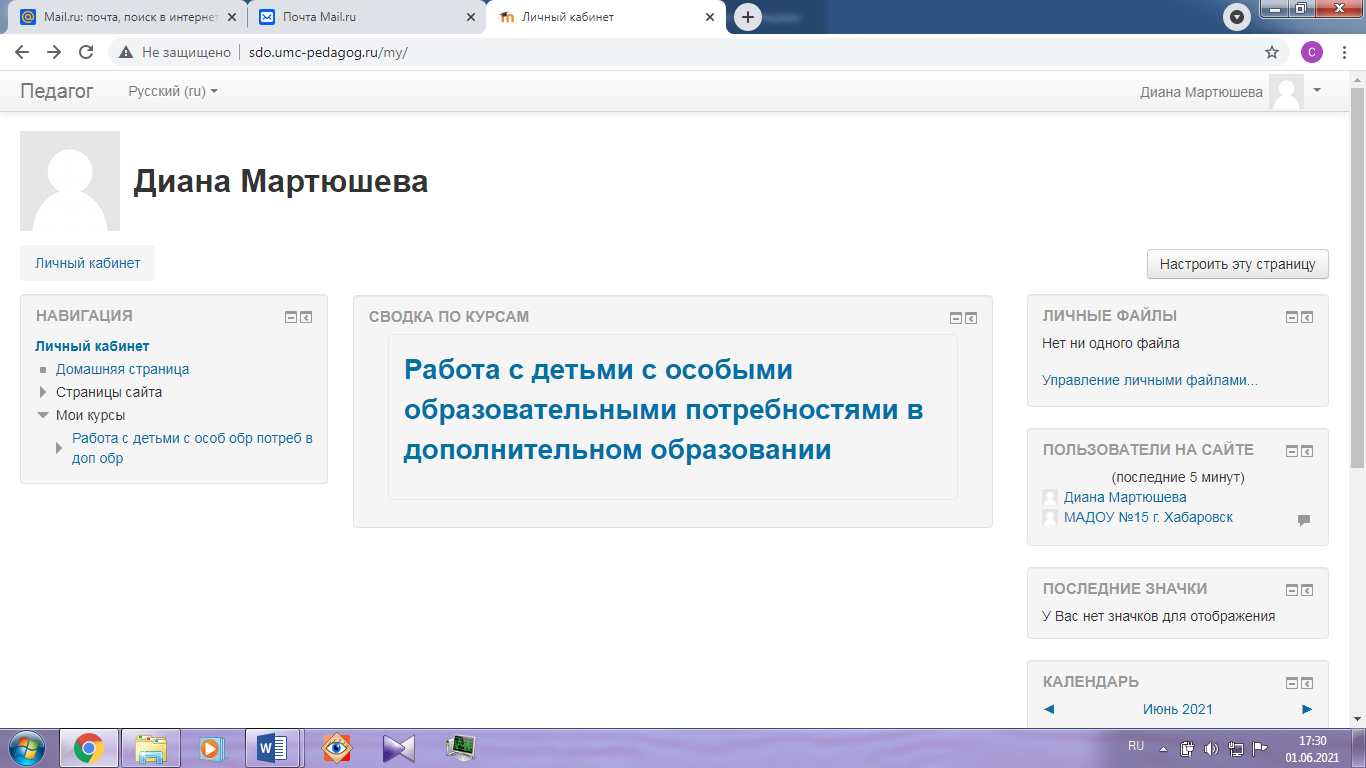Hide the Последние значки block
Screen dimensions: 1366x768
[1291, 590]
